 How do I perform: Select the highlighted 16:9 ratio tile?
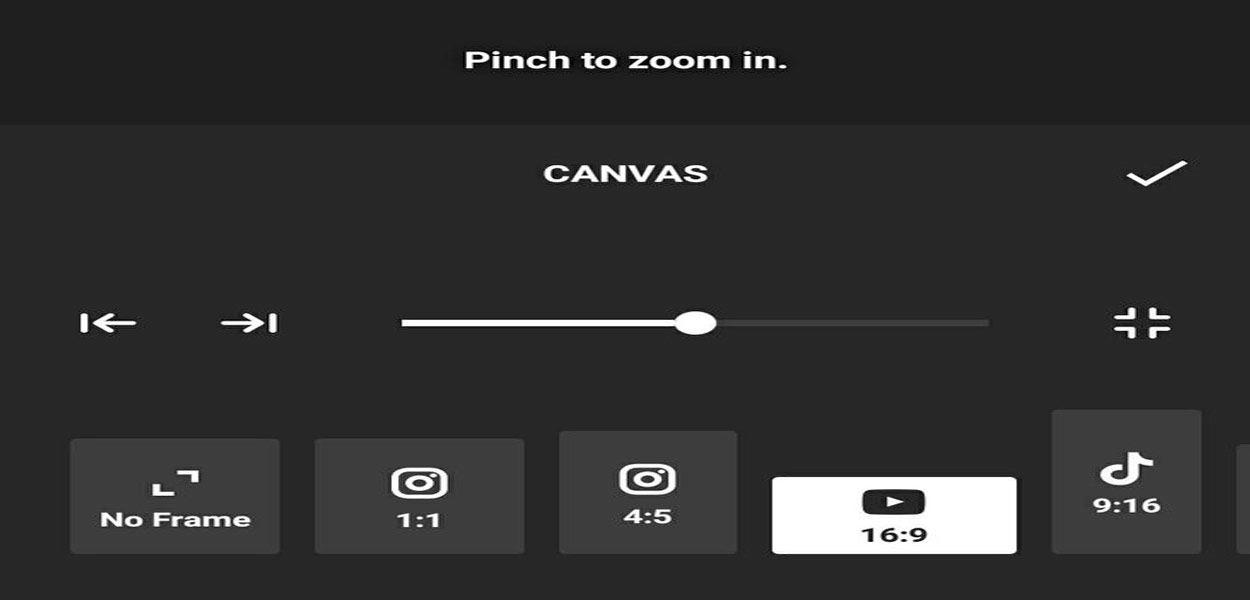[894, 515]
